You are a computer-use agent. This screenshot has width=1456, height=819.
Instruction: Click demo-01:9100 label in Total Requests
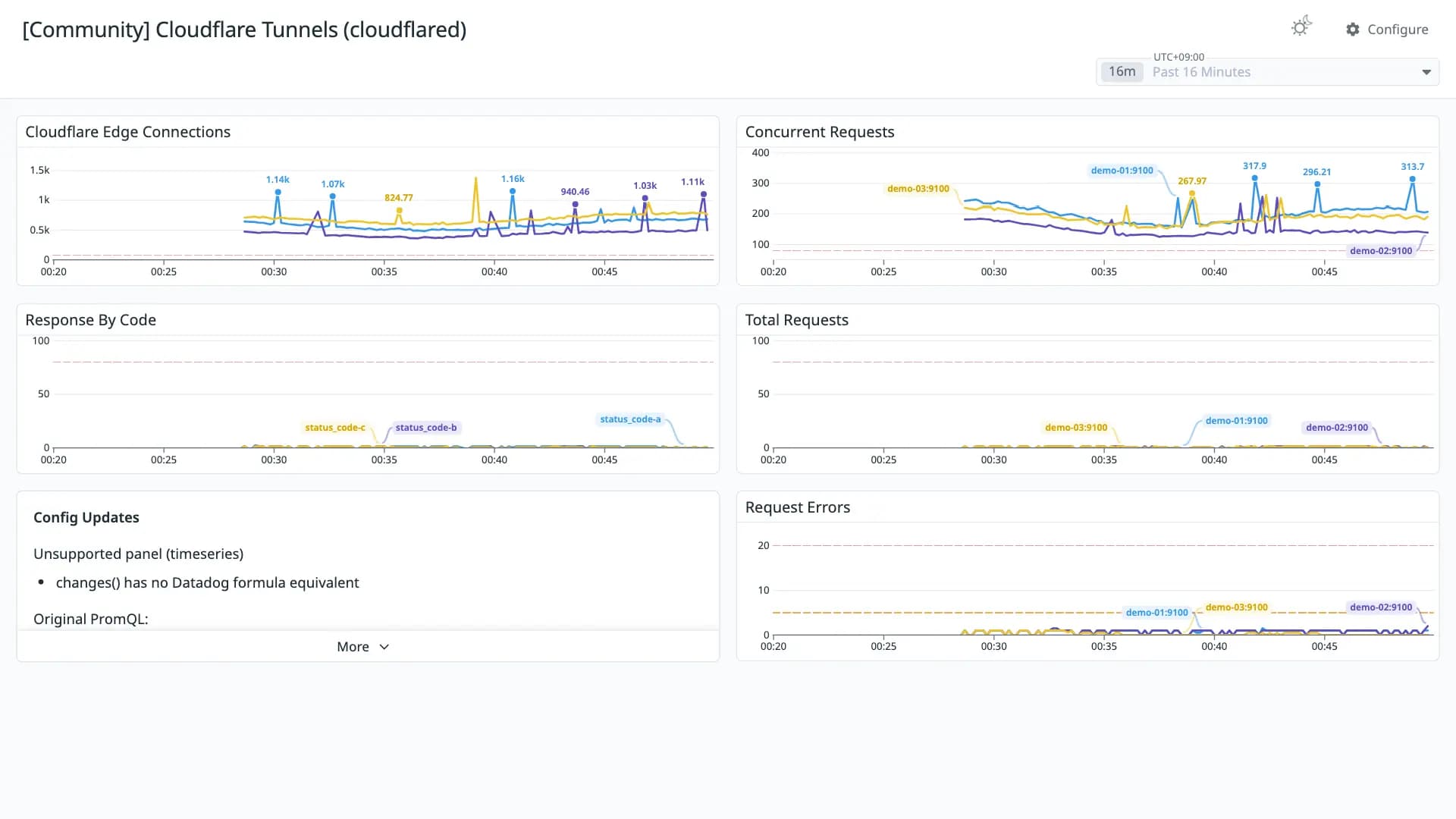1236,421
